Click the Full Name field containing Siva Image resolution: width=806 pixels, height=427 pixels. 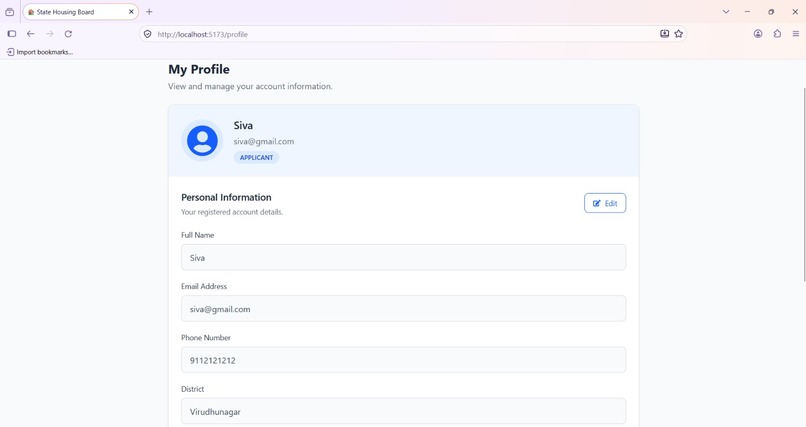pos(403,257)
